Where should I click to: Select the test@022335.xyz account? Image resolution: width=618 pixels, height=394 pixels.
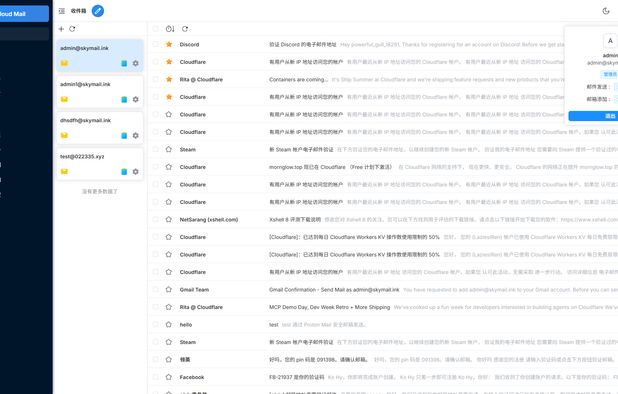click(x=100, y=164)
